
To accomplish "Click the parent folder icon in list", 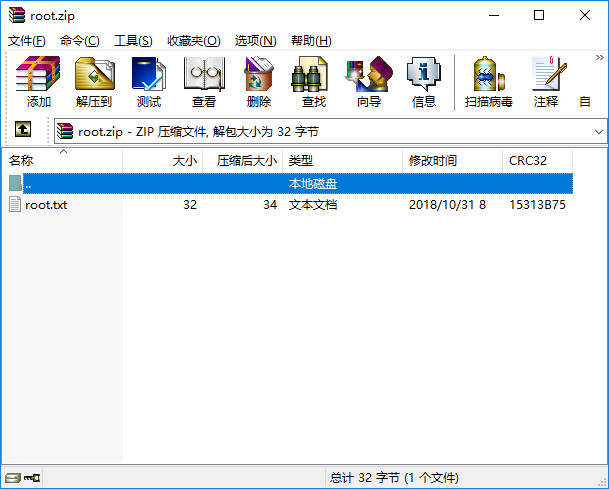I will [15, 183].
